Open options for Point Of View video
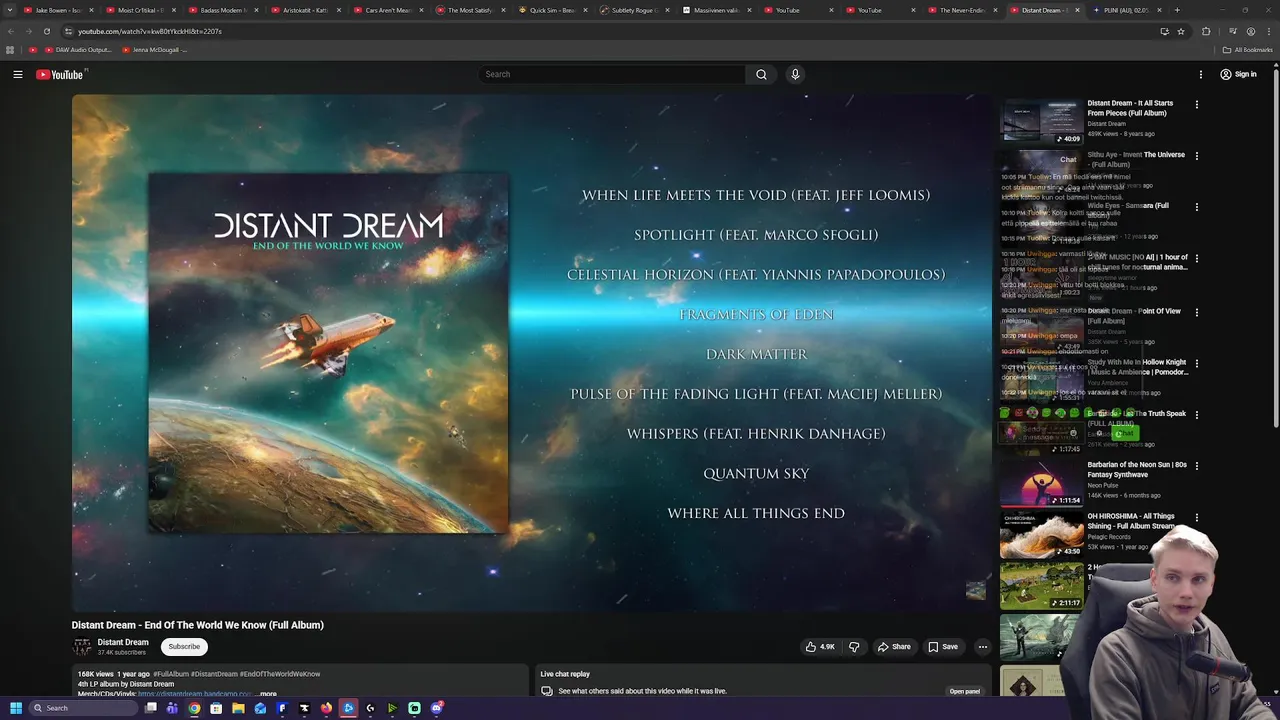Viewport: 1280px width, 720px height. [x=1196, y=312]
